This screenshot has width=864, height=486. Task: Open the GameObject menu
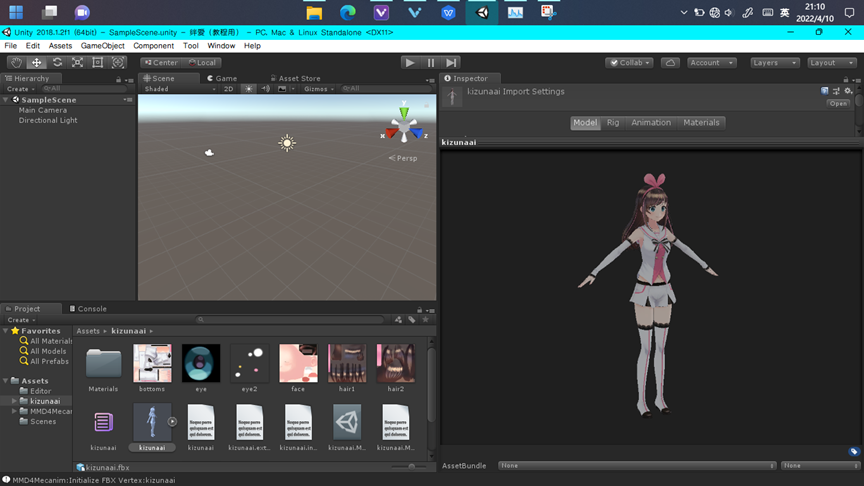(102, 46)
